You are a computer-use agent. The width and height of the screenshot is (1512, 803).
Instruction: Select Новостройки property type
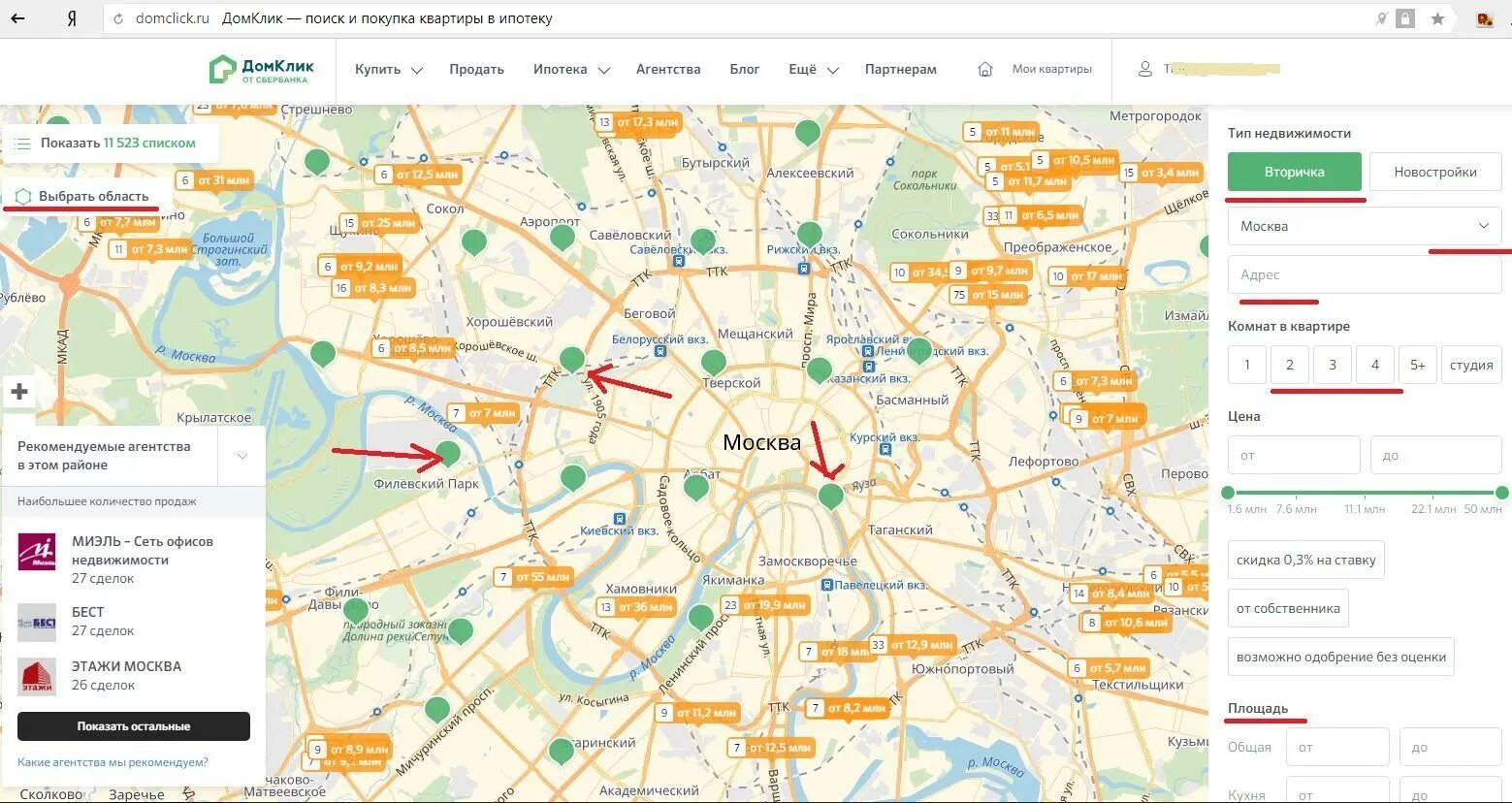coord(1435,172)
